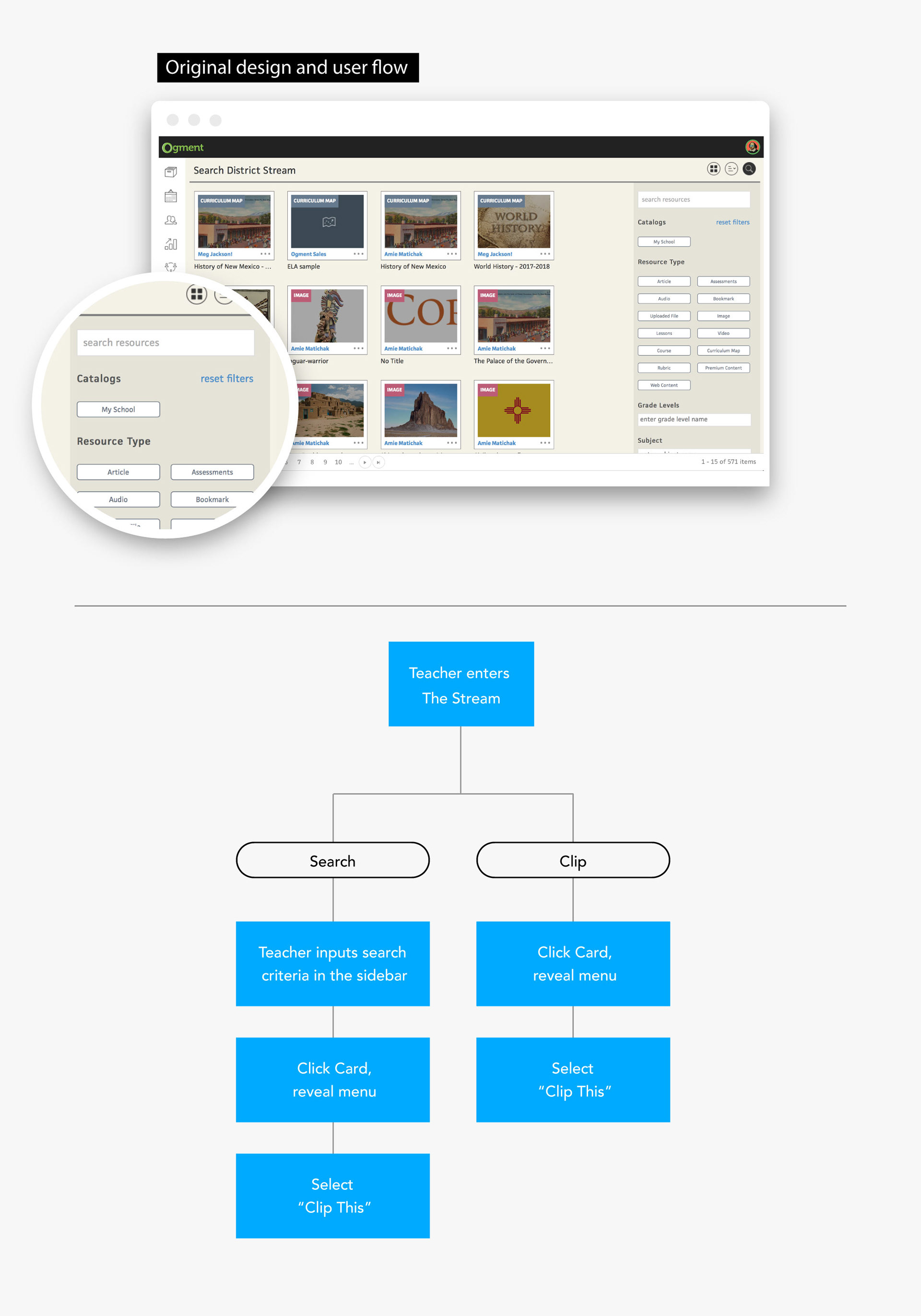
Task: Toggle the My School catalog filter
Action: coord(664,242)
